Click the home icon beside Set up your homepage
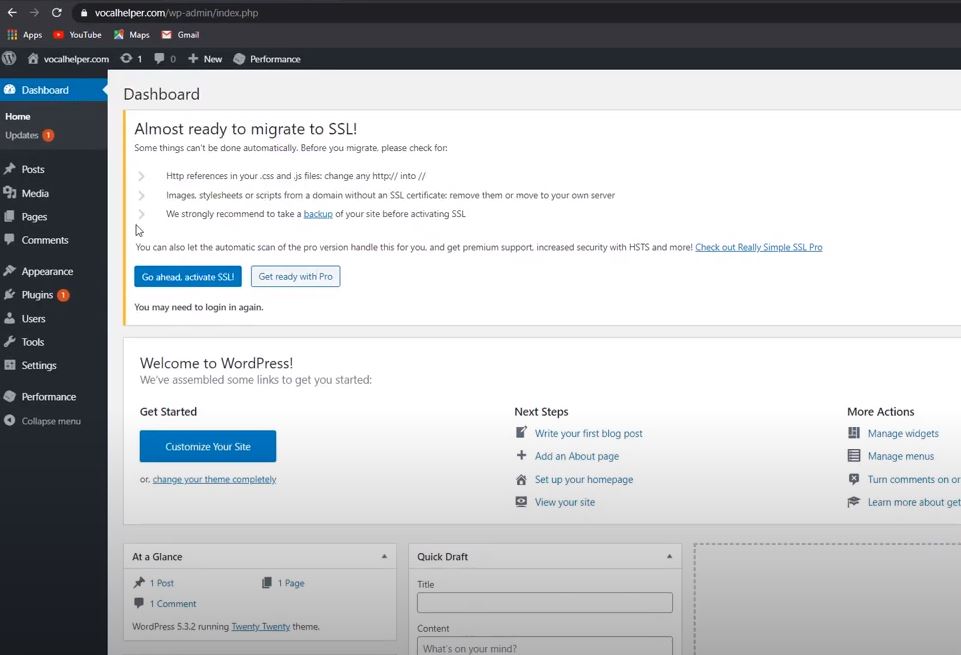 [521, 479]
